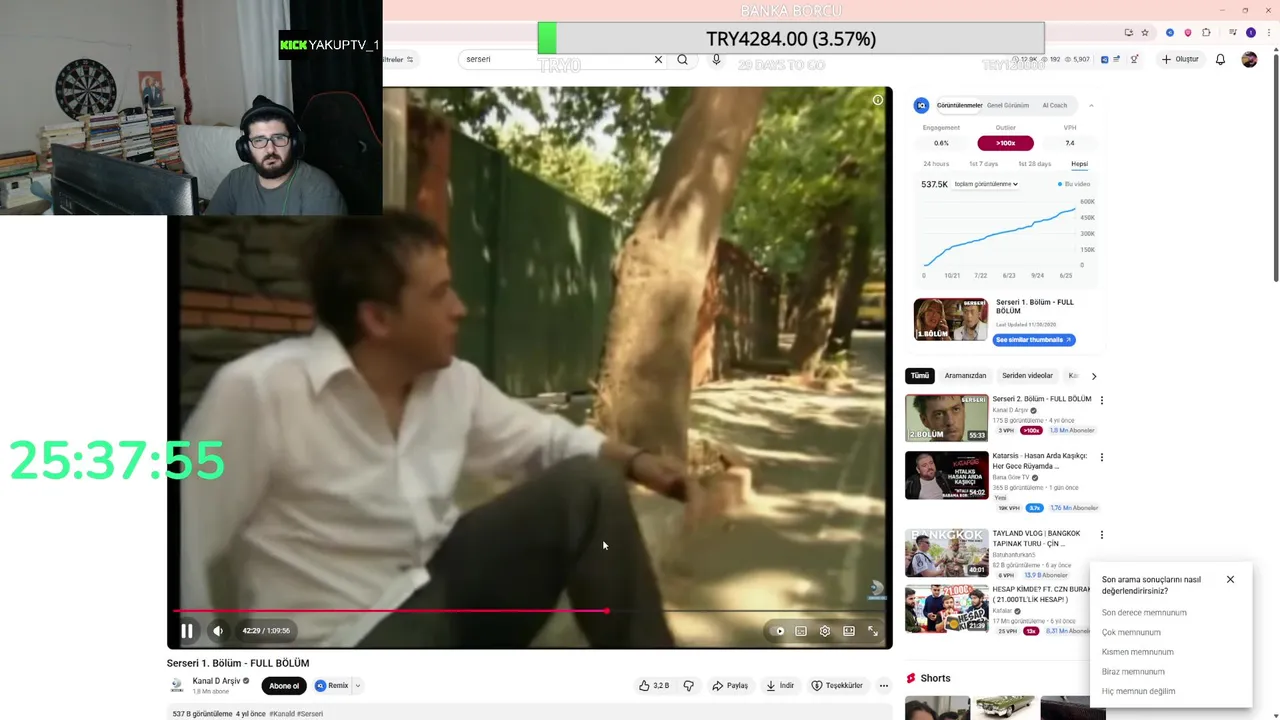This screenshot has height=720, width=1280.
Task: Click the #Serseri hashtag link
Action: click(x=310, y=714)
